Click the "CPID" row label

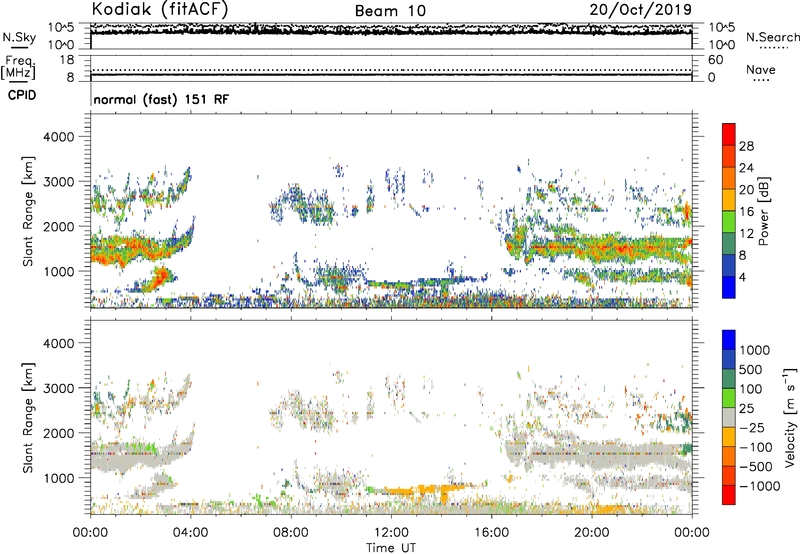[22, 95]
